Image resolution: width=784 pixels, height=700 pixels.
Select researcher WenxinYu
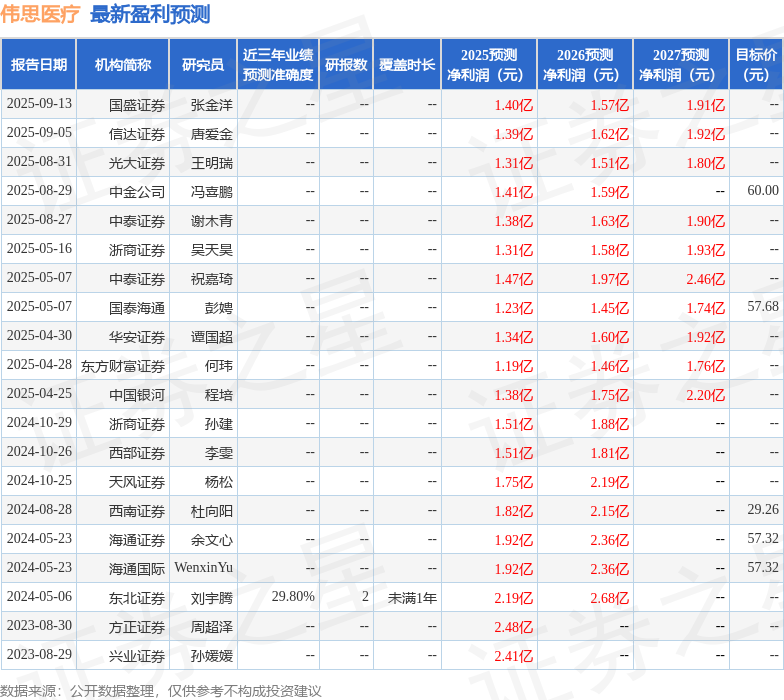click(204, 568)
